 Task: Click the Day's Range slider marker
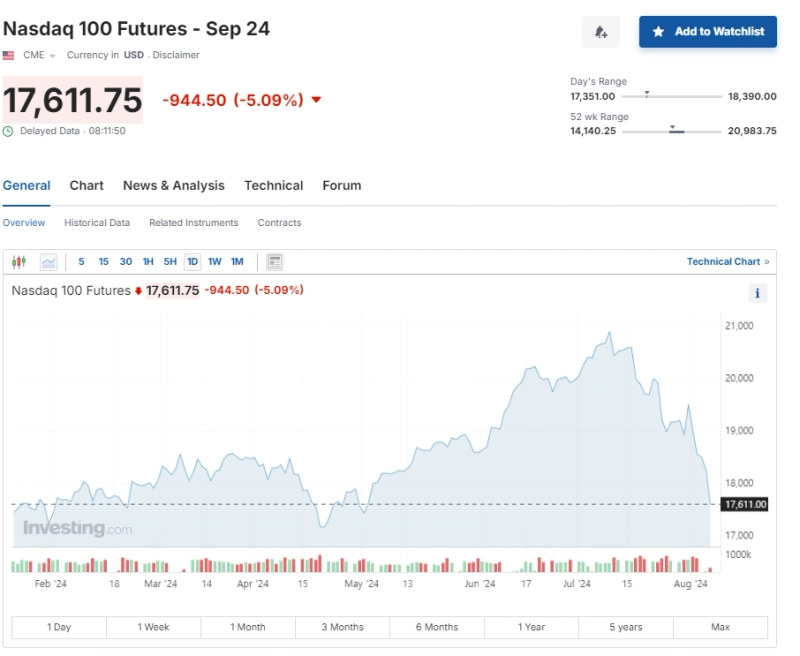[647, 94]
